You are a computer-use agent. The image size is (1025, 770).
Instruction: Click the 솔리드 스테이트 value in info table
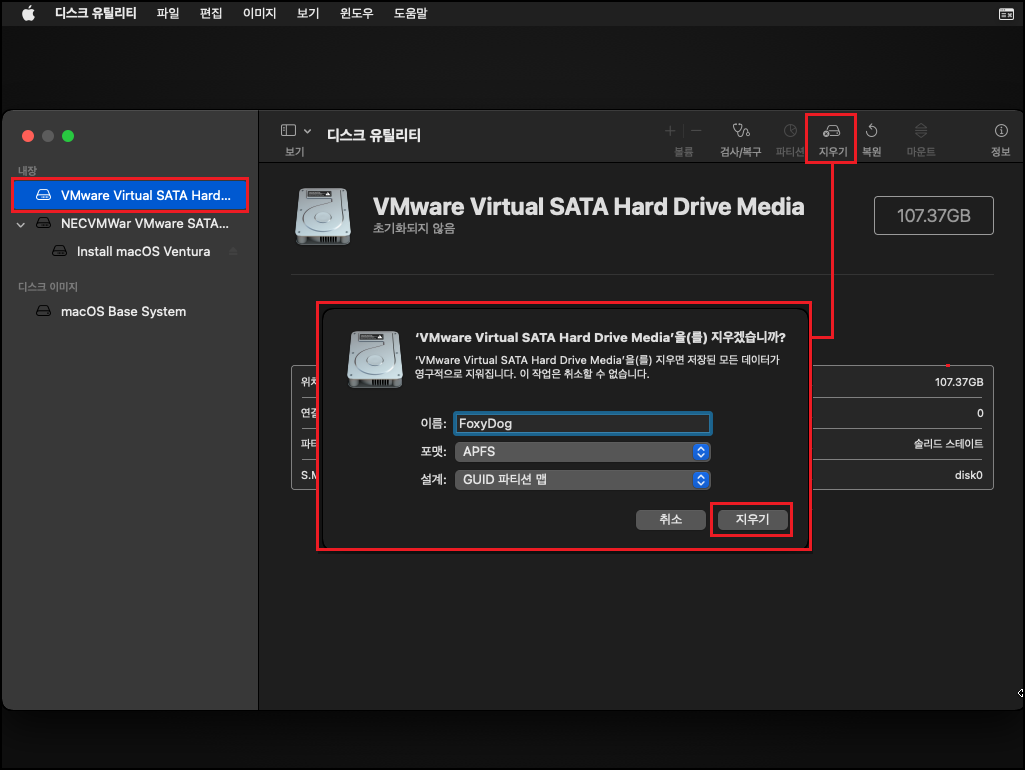[948, 444]
